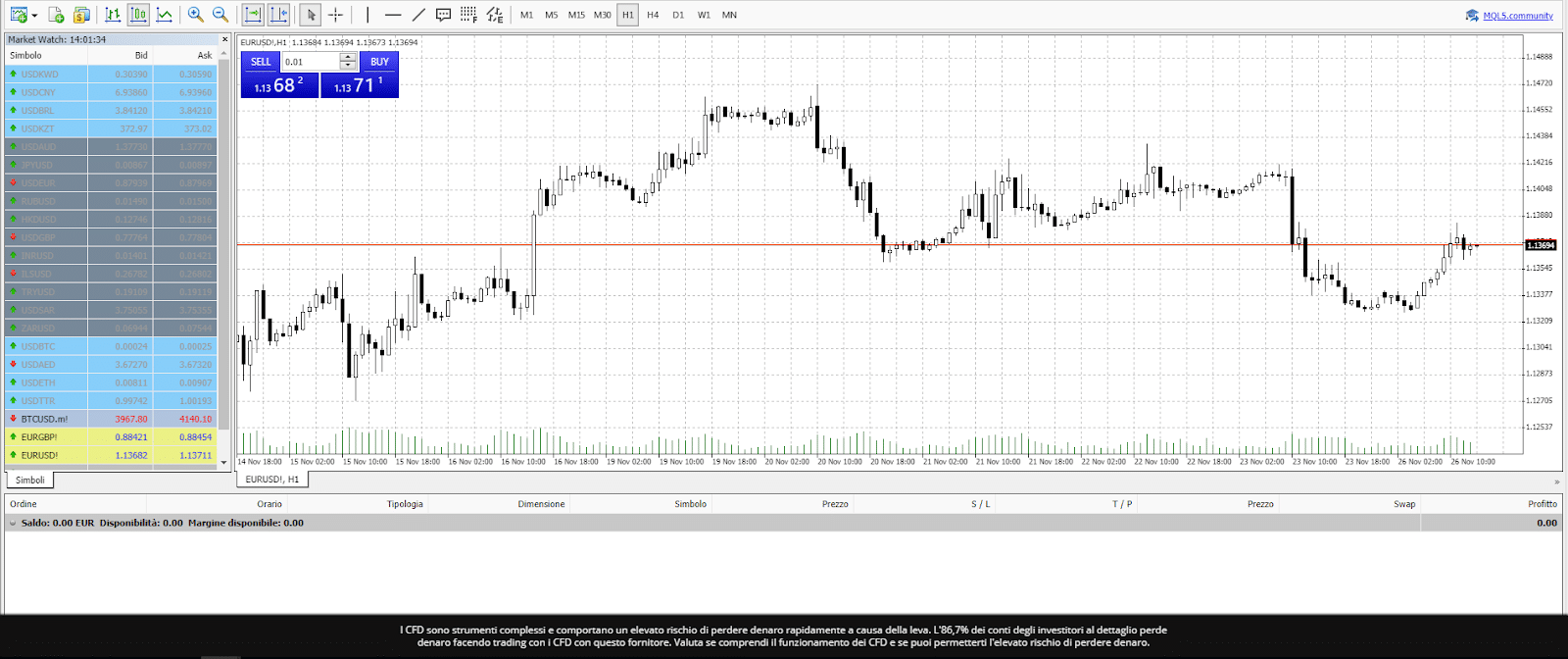Toggle chart auto scroll
Image resolution: width=1568 pixels, height=659 pixels.
point(253,15)
